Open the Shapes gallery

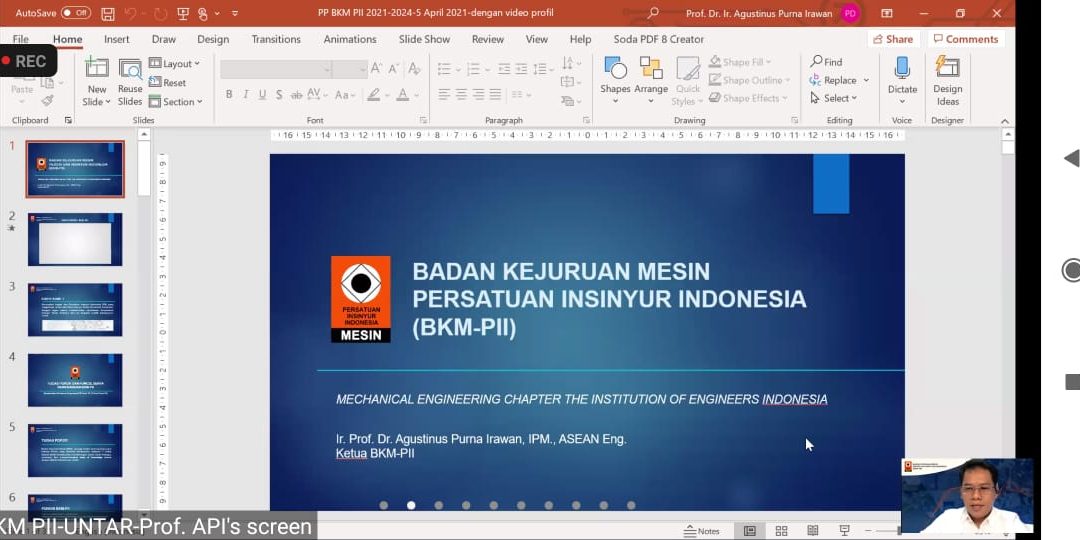click(x=615, y=79)
